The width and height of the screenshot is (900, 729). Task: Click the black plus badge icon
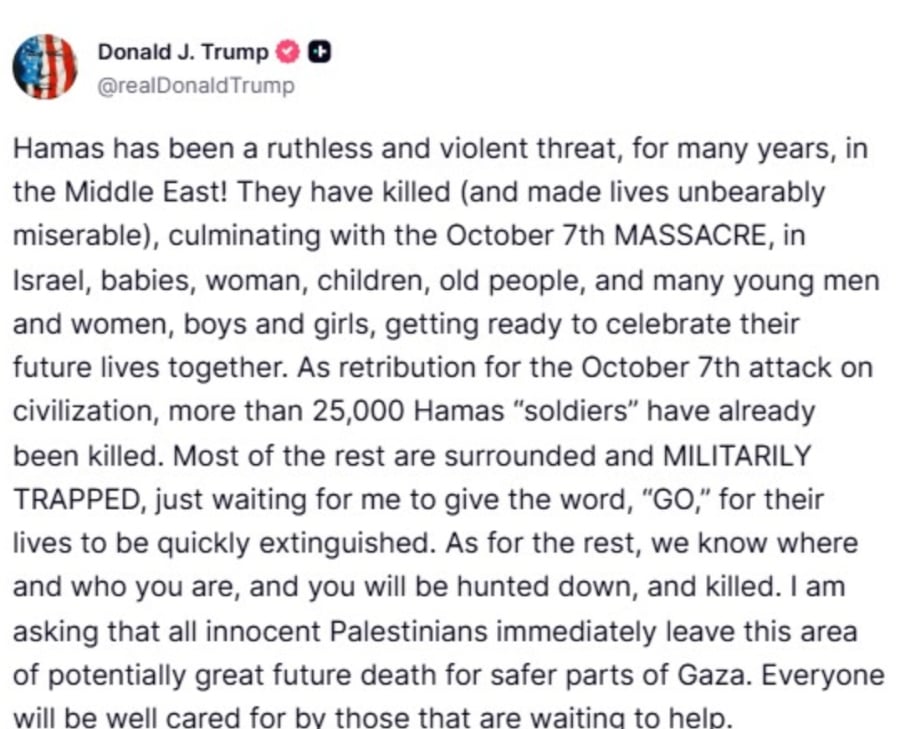pos(318,52)
